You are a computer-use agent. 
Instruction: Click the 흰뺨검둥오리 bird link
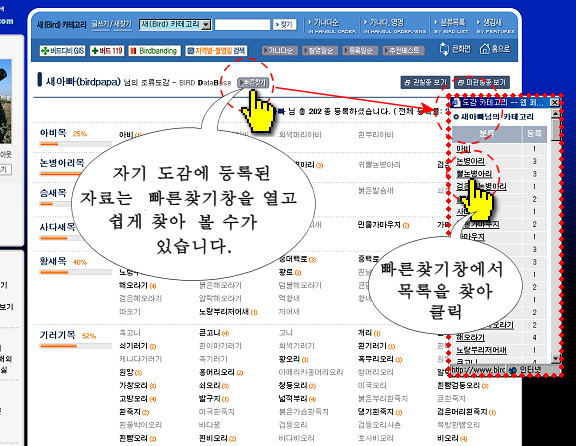point(463,385)
